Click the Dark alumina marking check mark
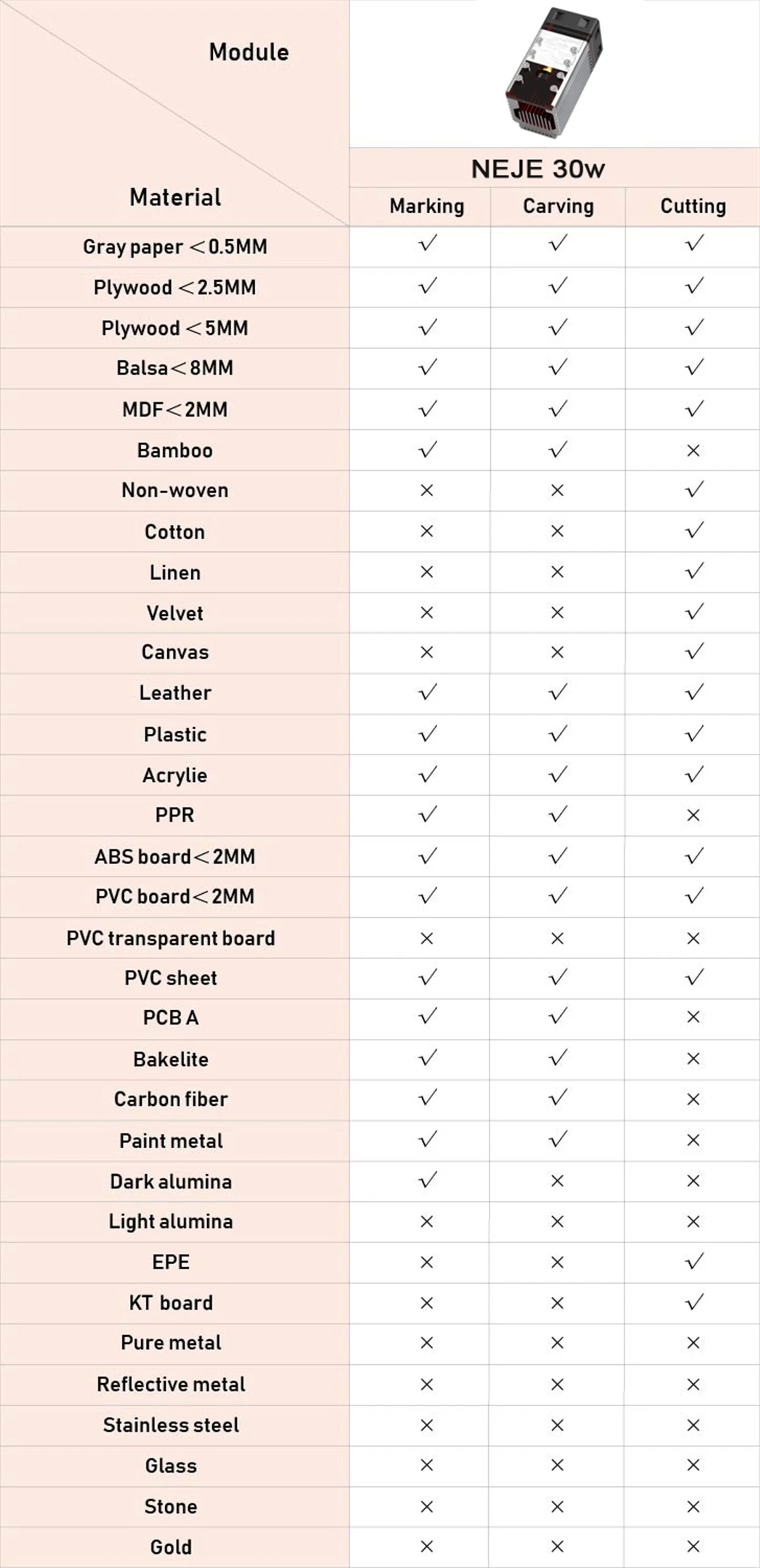Viewport: 760px width, 1568px height. (x=427, y=1180)
